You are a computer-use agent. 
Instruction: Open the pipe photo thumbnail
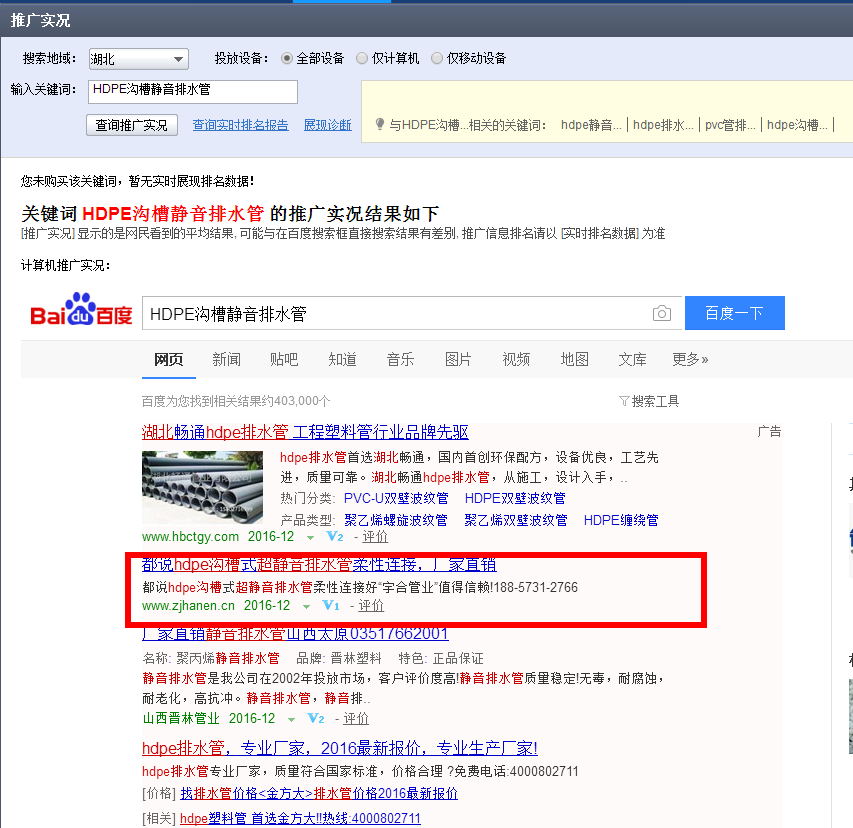click(202, 487)
